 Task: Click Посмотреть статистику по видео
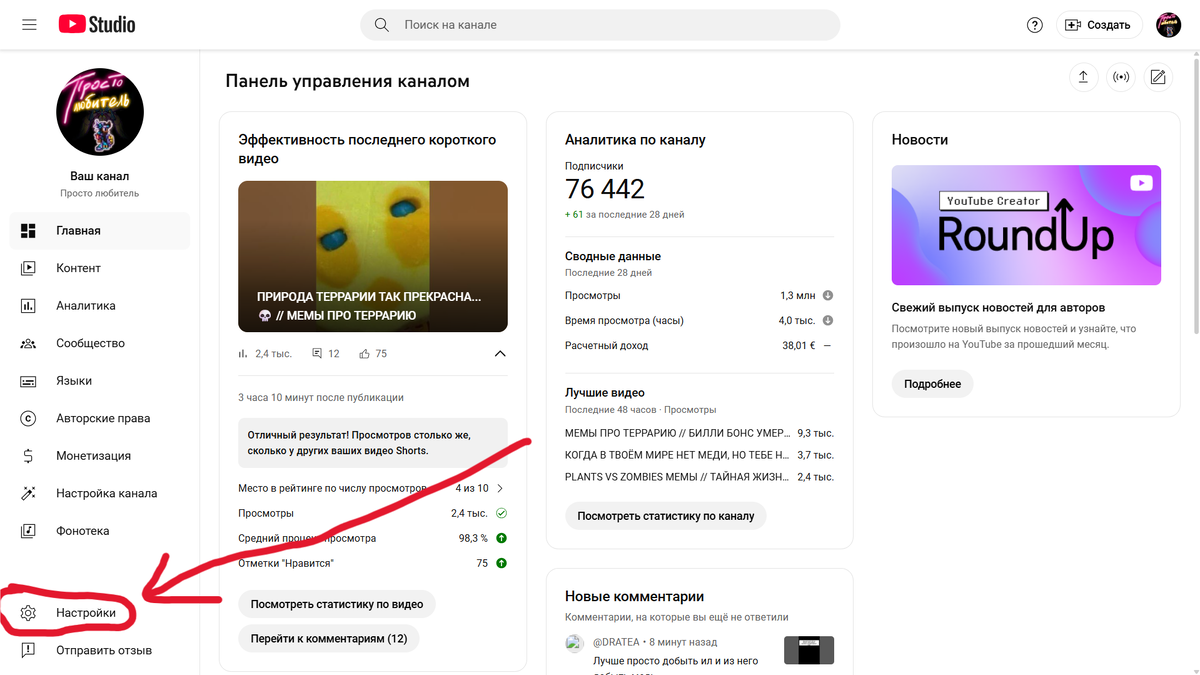pos(337,604)
